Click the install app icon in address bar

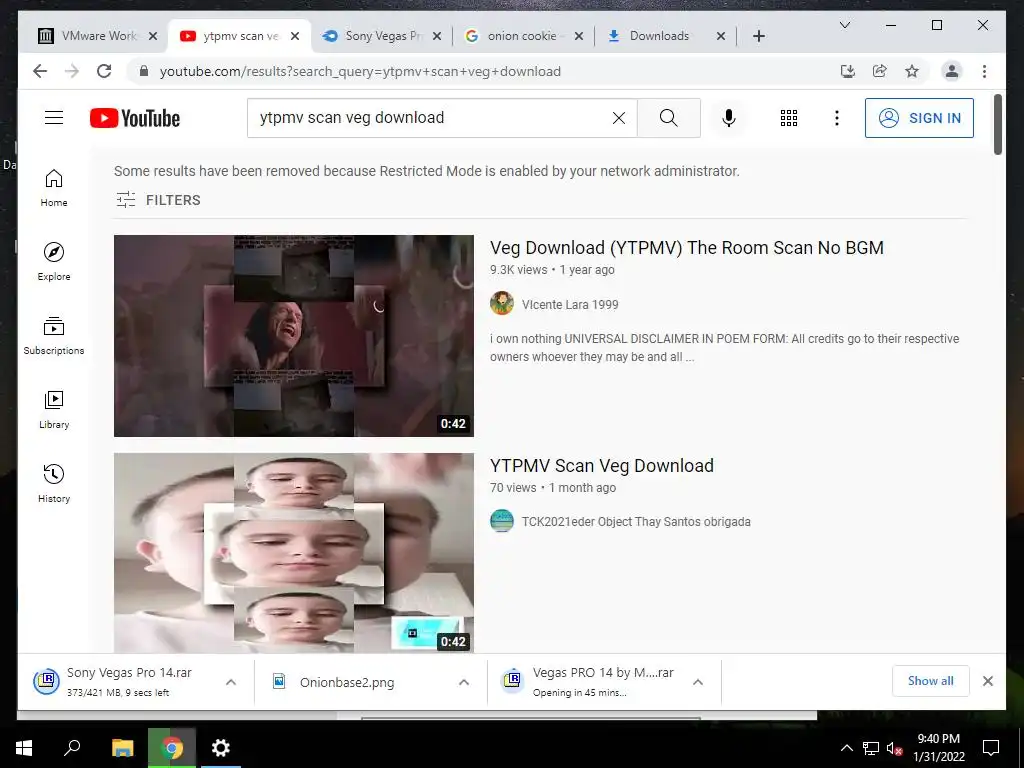coord(848,71)
